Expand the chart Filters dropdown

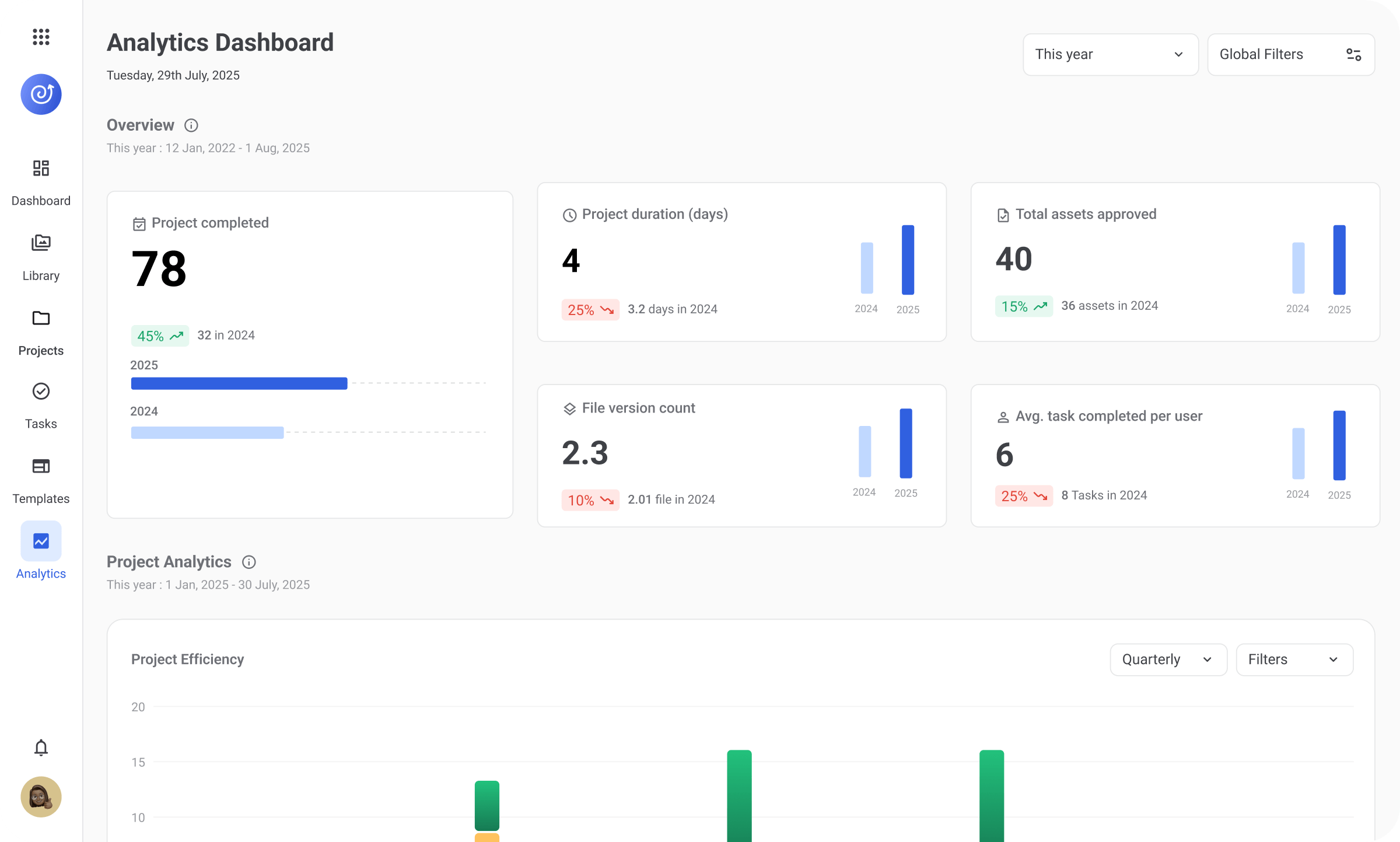pyautogui.click(x=1294, y=659)
